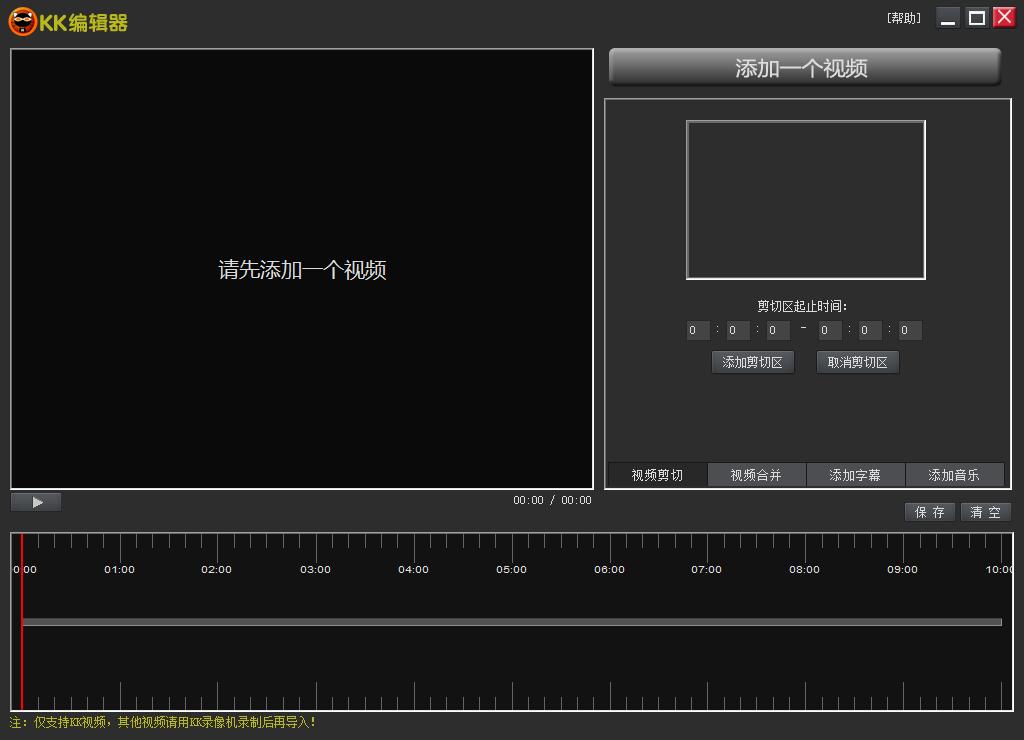
Task: Open the 添加字幕 tab
Action: (855, 475)
